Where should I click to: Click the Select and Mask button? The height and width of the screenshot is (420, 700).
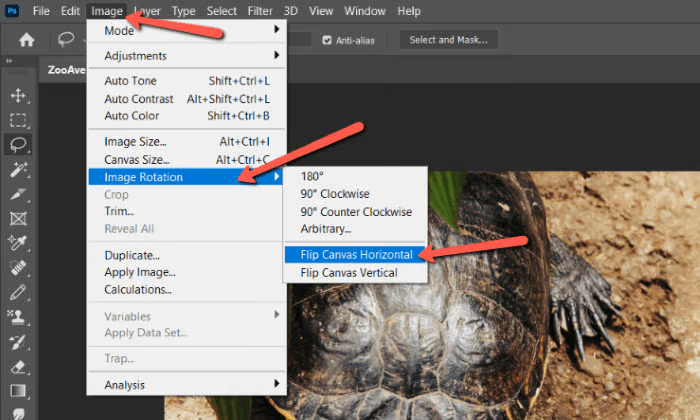pos(448,40)
